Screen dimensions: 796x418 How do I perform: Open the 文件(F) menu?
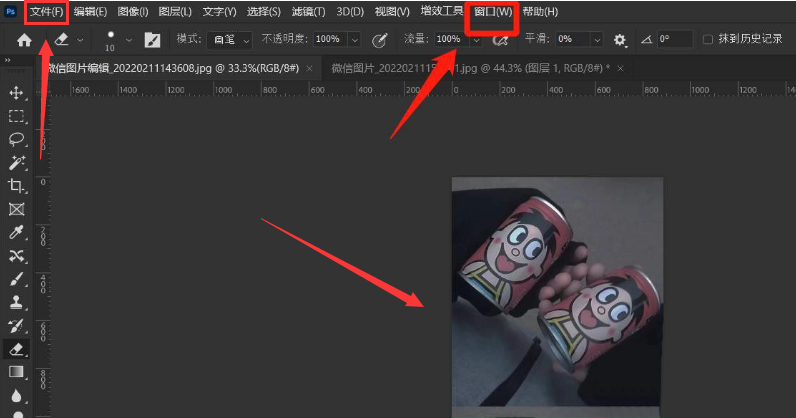pos(46,12)
